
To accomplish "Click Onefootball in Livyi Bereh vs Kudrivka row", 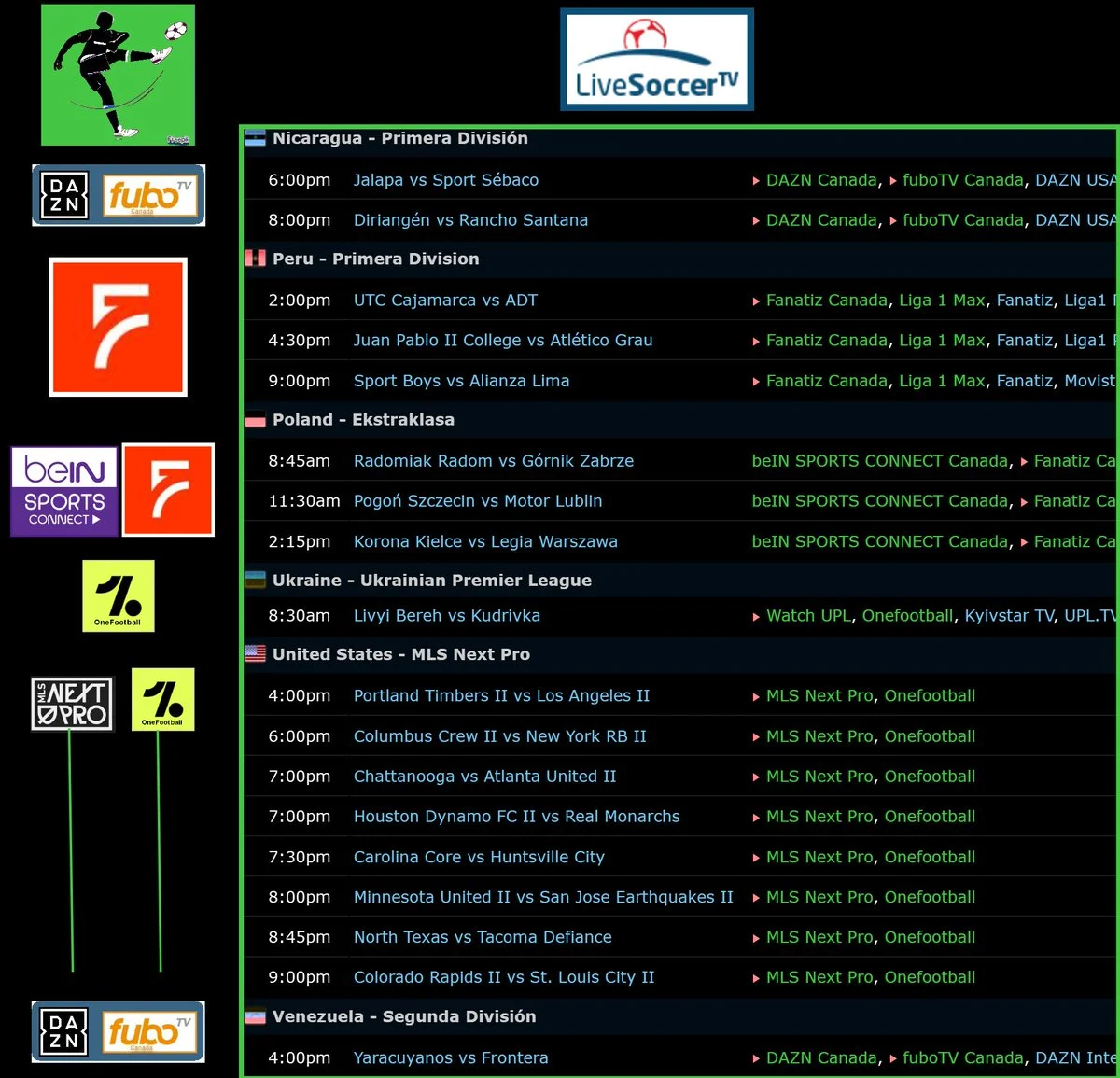I will pyautogui.click(x=908, y=616).
